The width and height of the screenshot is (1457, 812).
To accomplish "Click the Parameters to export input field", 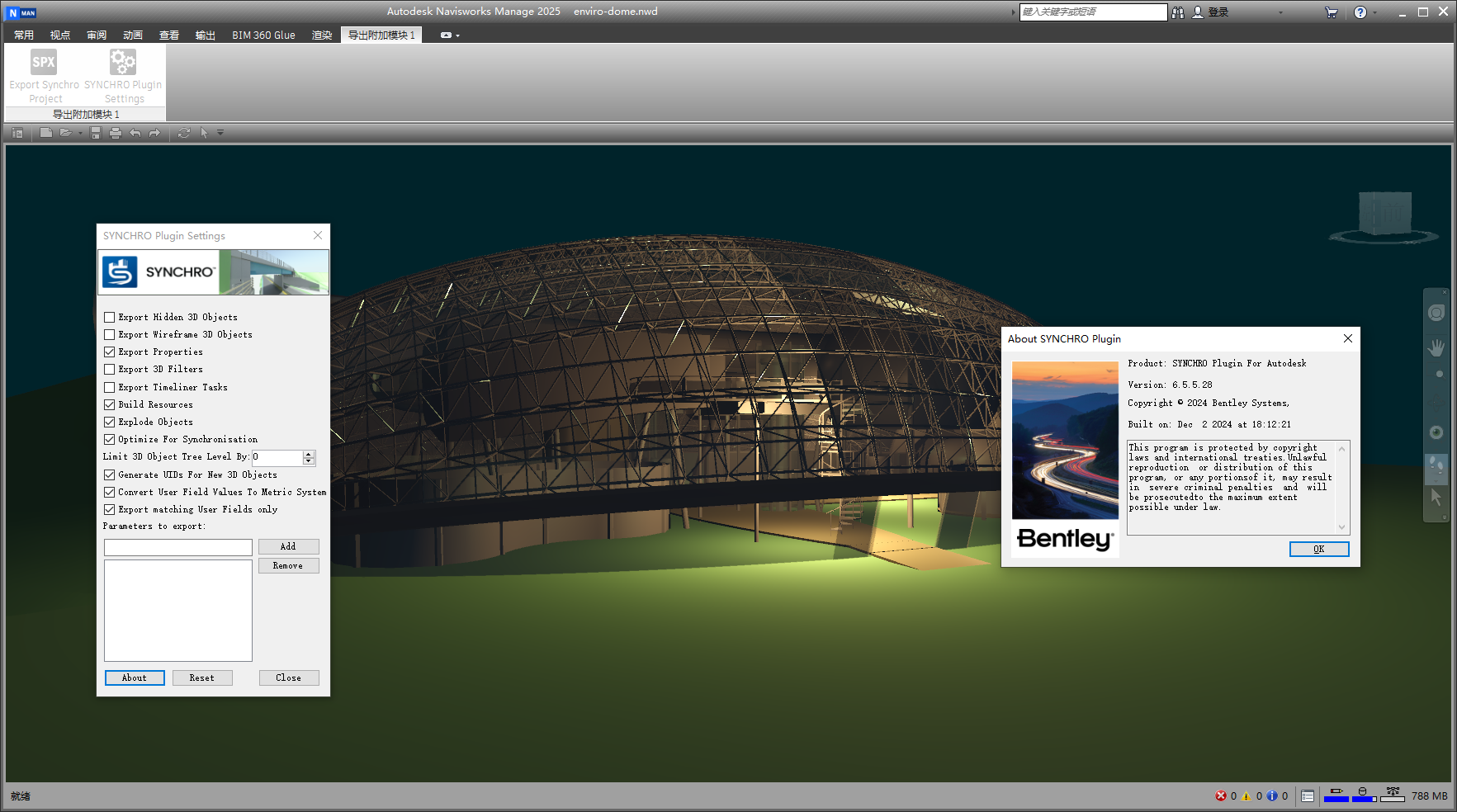I will [x=178, y=547].
